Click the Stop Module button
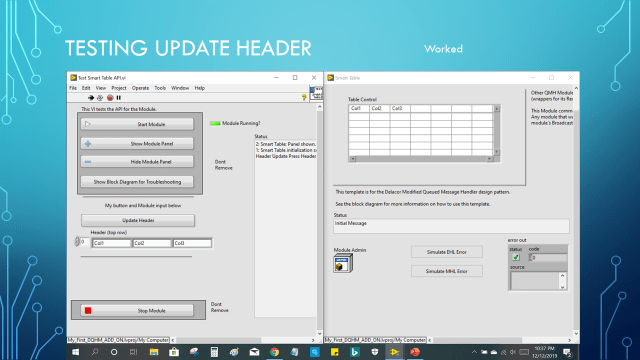The image size is (640, 360). [137, 311]
